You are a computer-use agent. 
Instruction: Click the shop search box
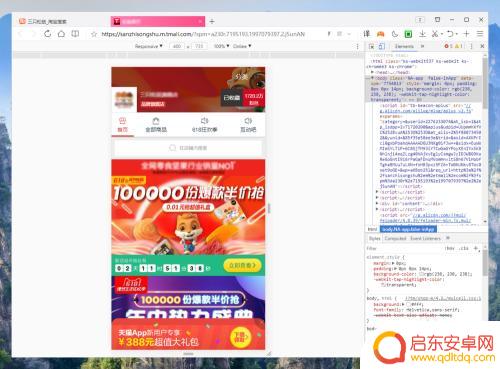[188, 148]
